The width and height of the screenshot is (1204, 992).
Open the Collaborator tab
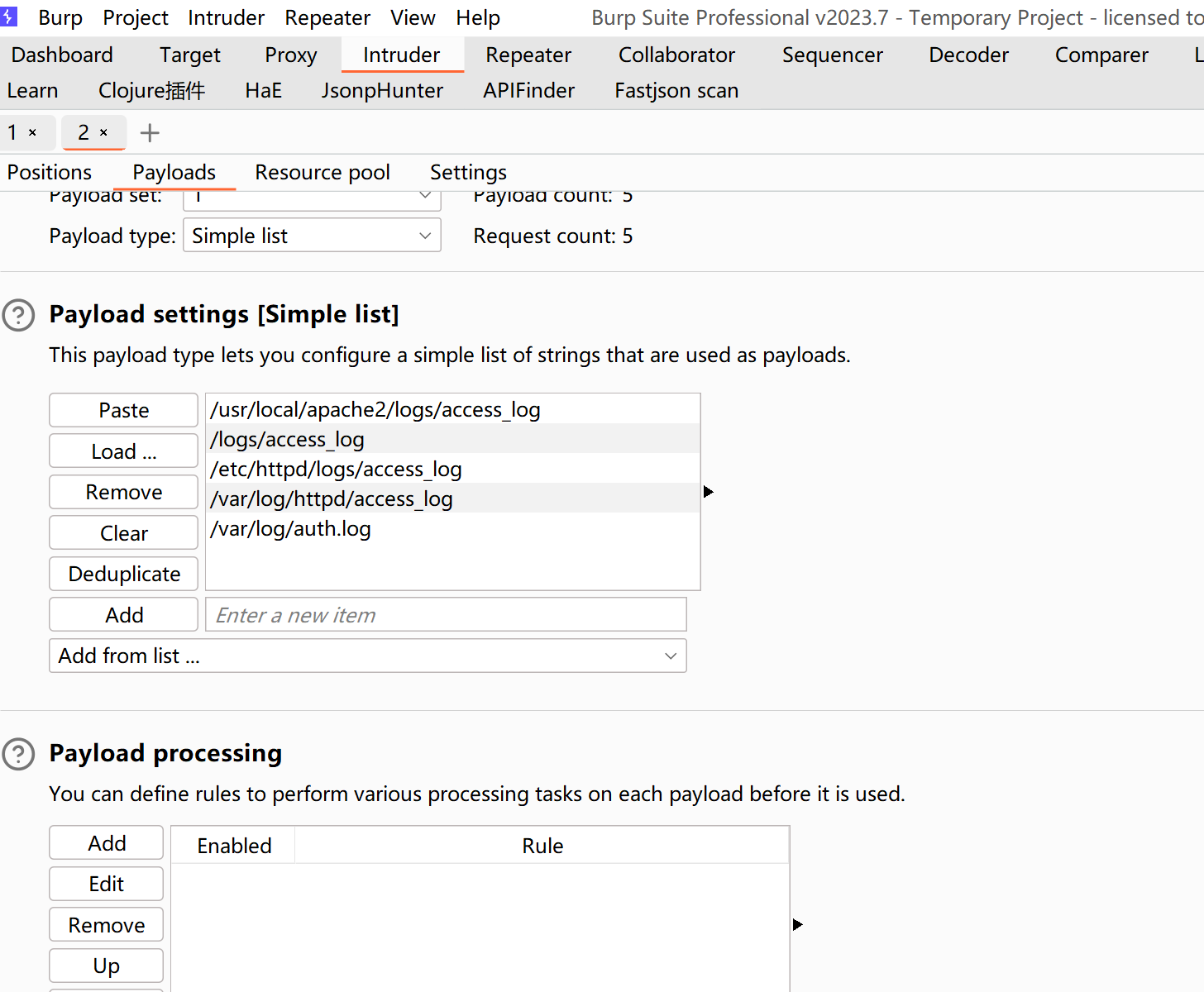[x=676, y=55]
